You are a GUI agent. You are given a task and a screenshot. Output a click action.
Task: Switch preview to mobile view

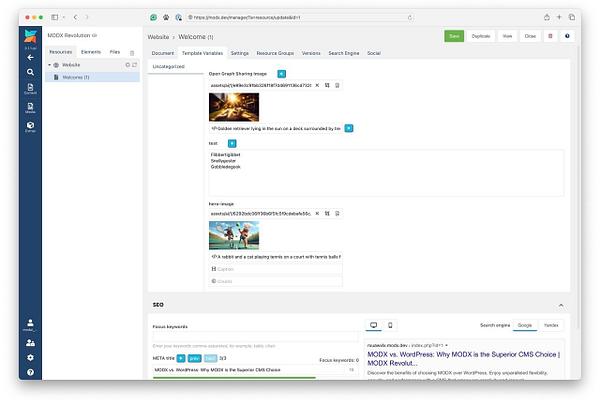click(x=390, y=325)
